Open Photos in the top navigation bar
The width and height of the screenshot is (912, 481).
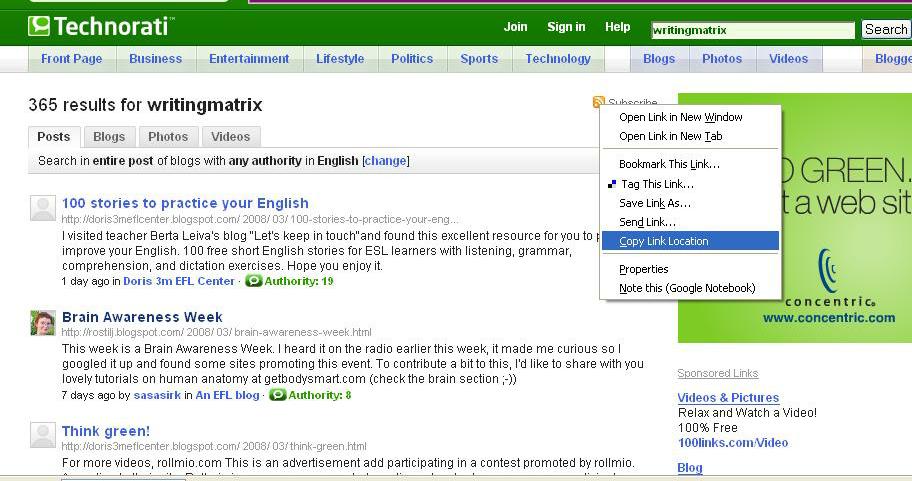[722, 59]
